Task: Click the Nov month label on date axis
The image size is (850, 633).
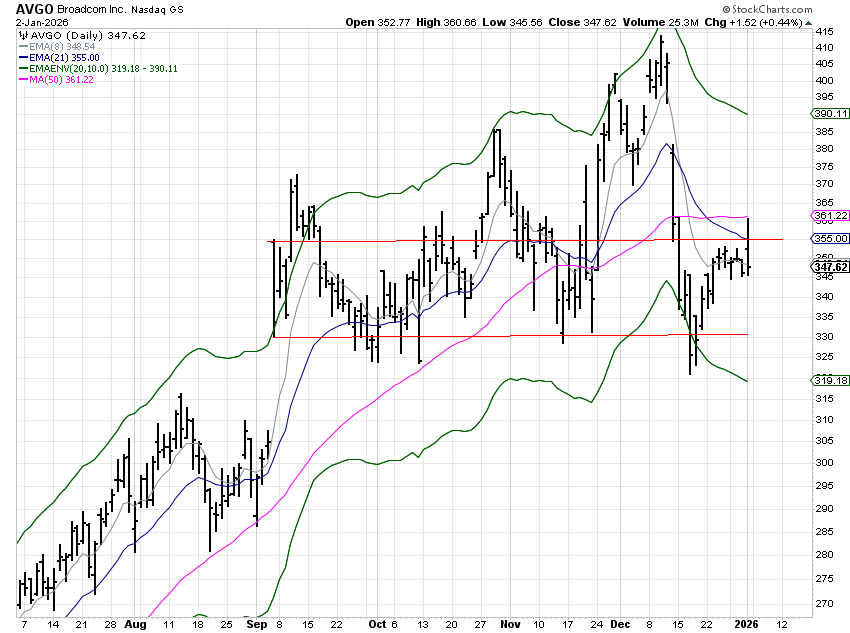Action: 510,624
